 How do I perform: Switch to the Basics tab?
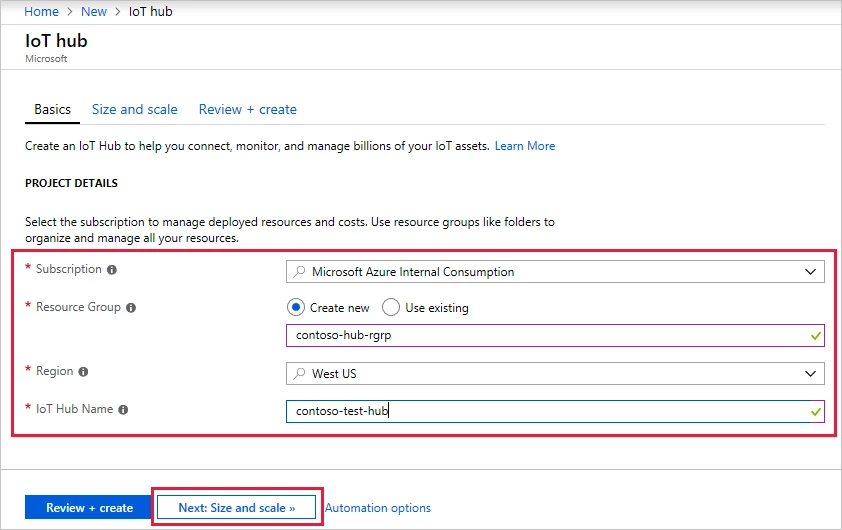52,110
